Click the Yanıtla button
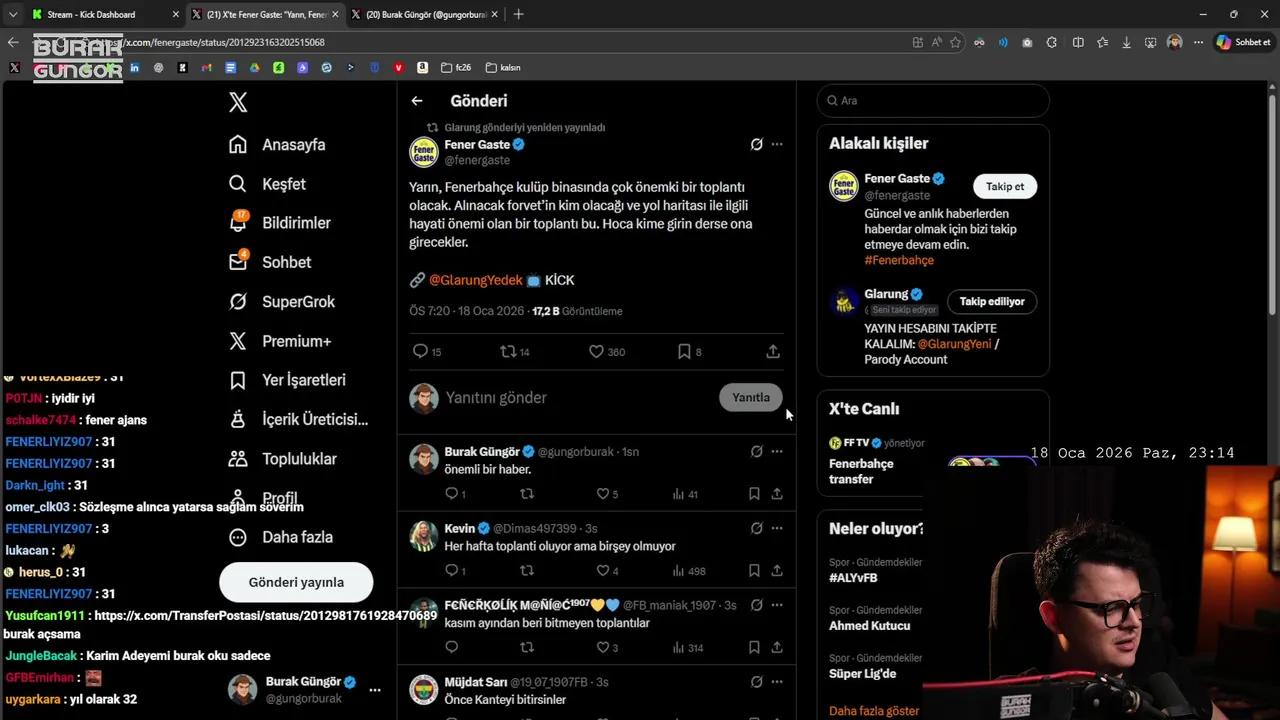This screenshot has height=720, width=1280. click(751, 398)
